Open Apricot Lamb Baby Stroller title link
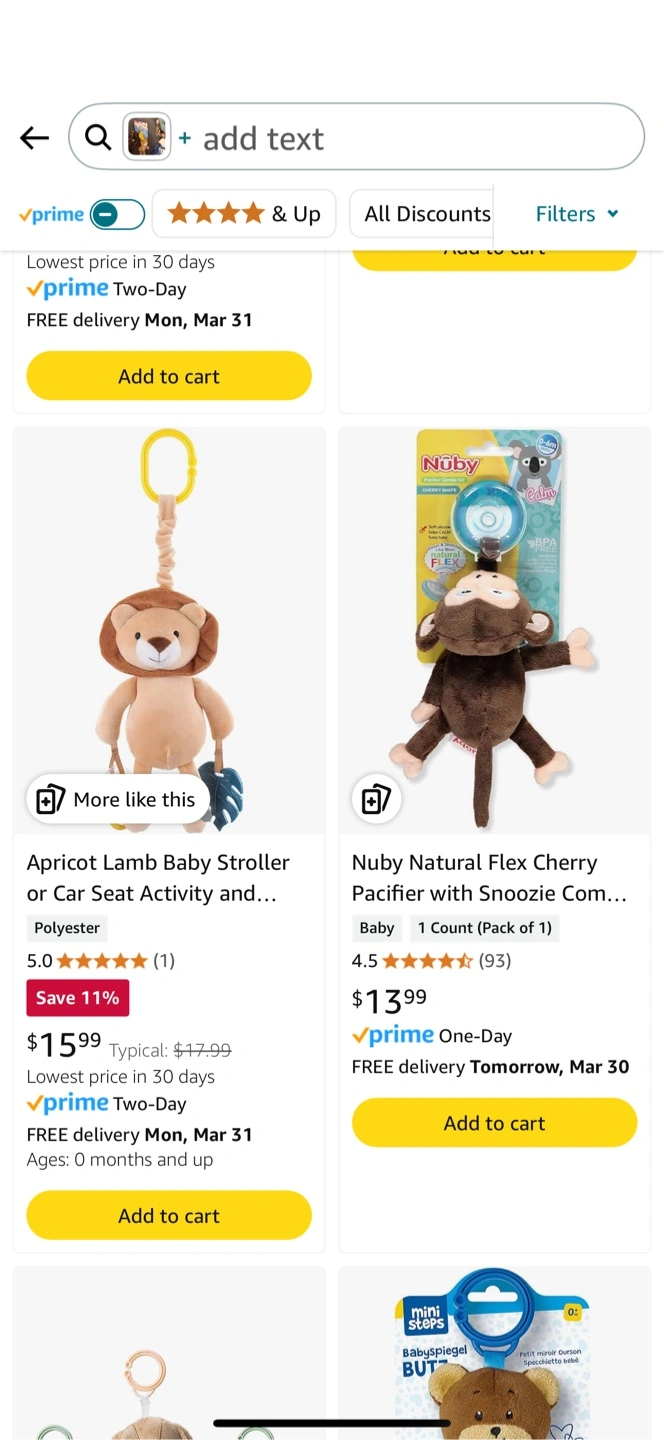The image size is (664, 1440). pos(158,877)
